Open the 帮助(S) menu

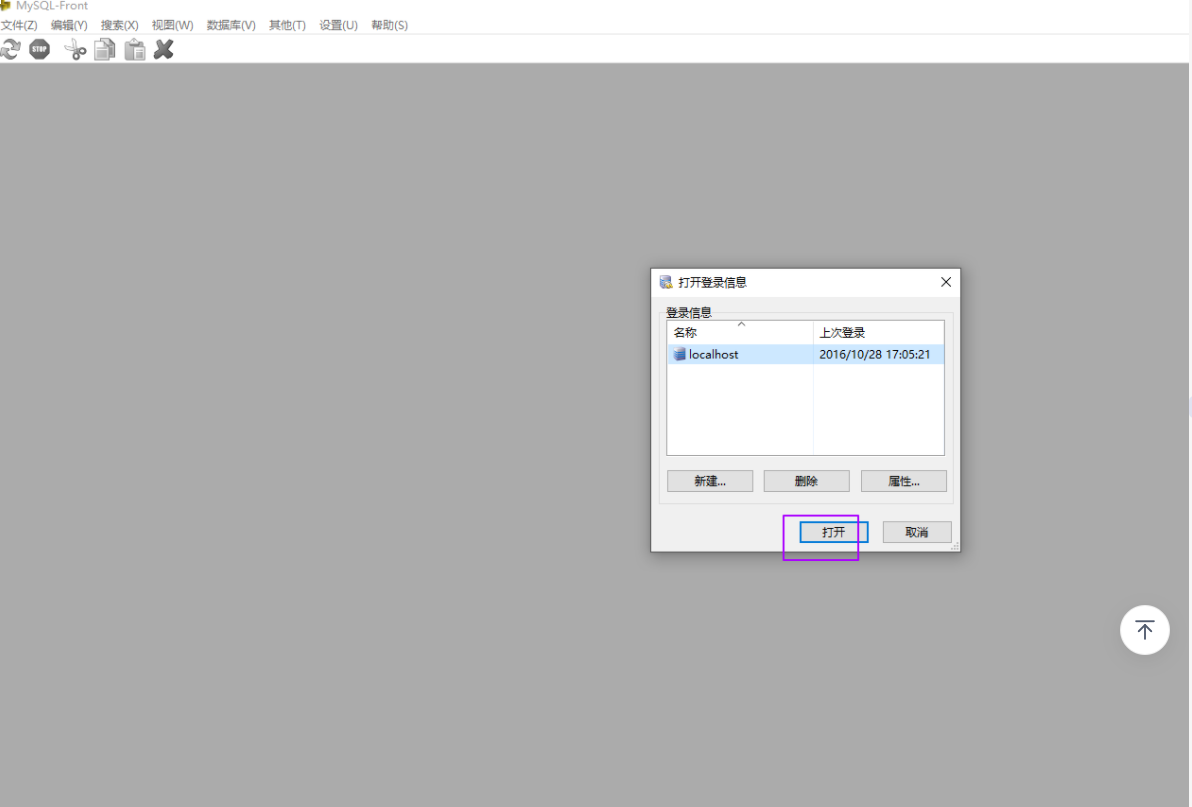pos(389,25)
